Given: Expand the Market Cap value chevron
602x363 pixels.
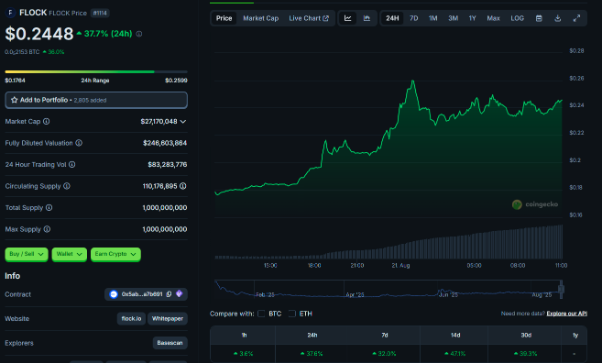Looking at the screenshot, I should point(183,122).
